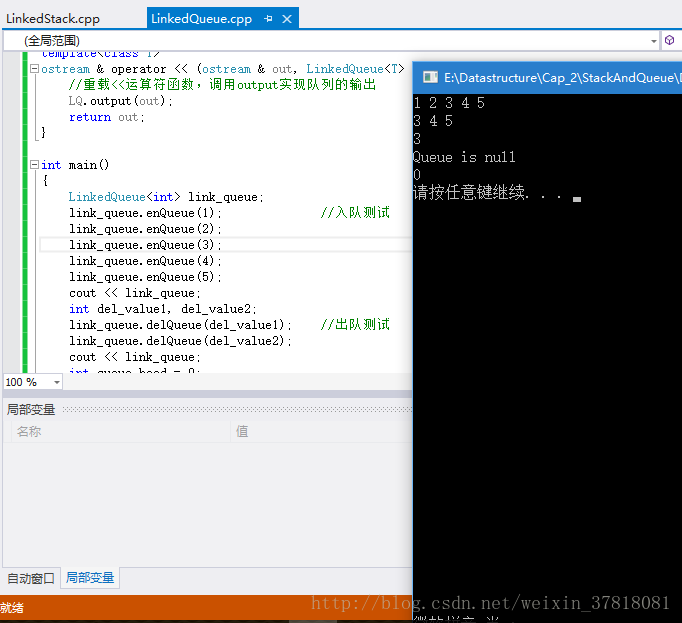Click the line link_queue.enQueue(4)
The image size is (682, 623).
click(x=145, y=261)
